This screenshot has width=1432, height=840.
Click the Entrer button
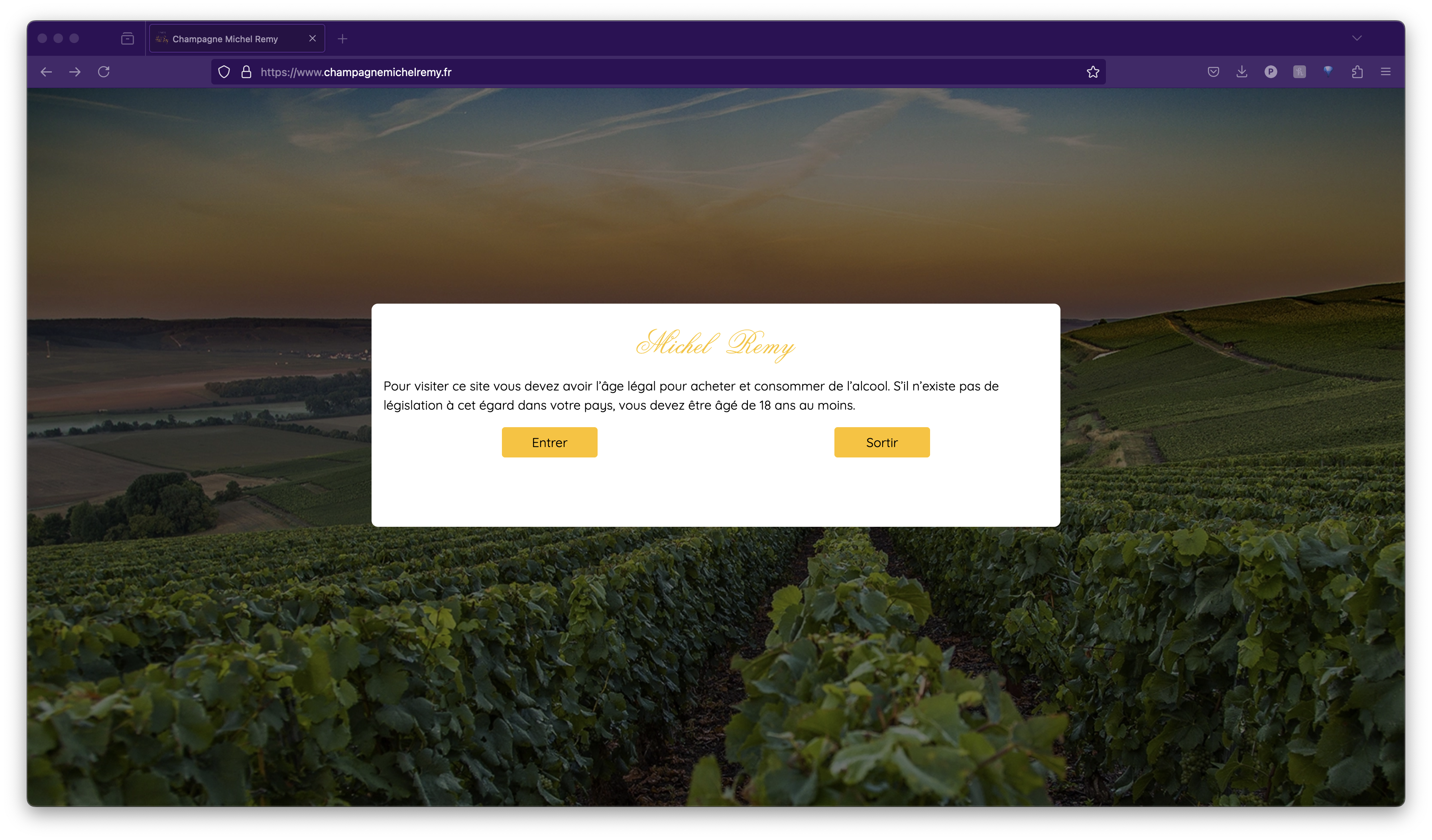pyautogui.click(x=549, y=442)
